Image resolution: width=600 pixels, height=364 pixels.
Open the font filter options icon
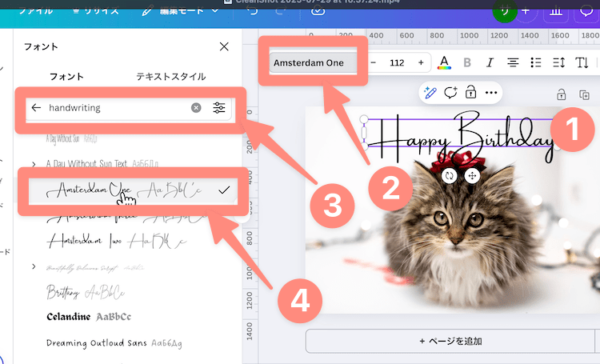tap(219, 108)
